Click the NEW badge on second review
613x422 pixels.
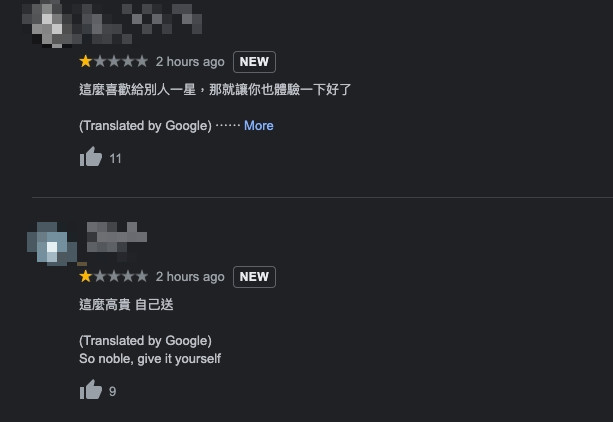coord(254,276)
